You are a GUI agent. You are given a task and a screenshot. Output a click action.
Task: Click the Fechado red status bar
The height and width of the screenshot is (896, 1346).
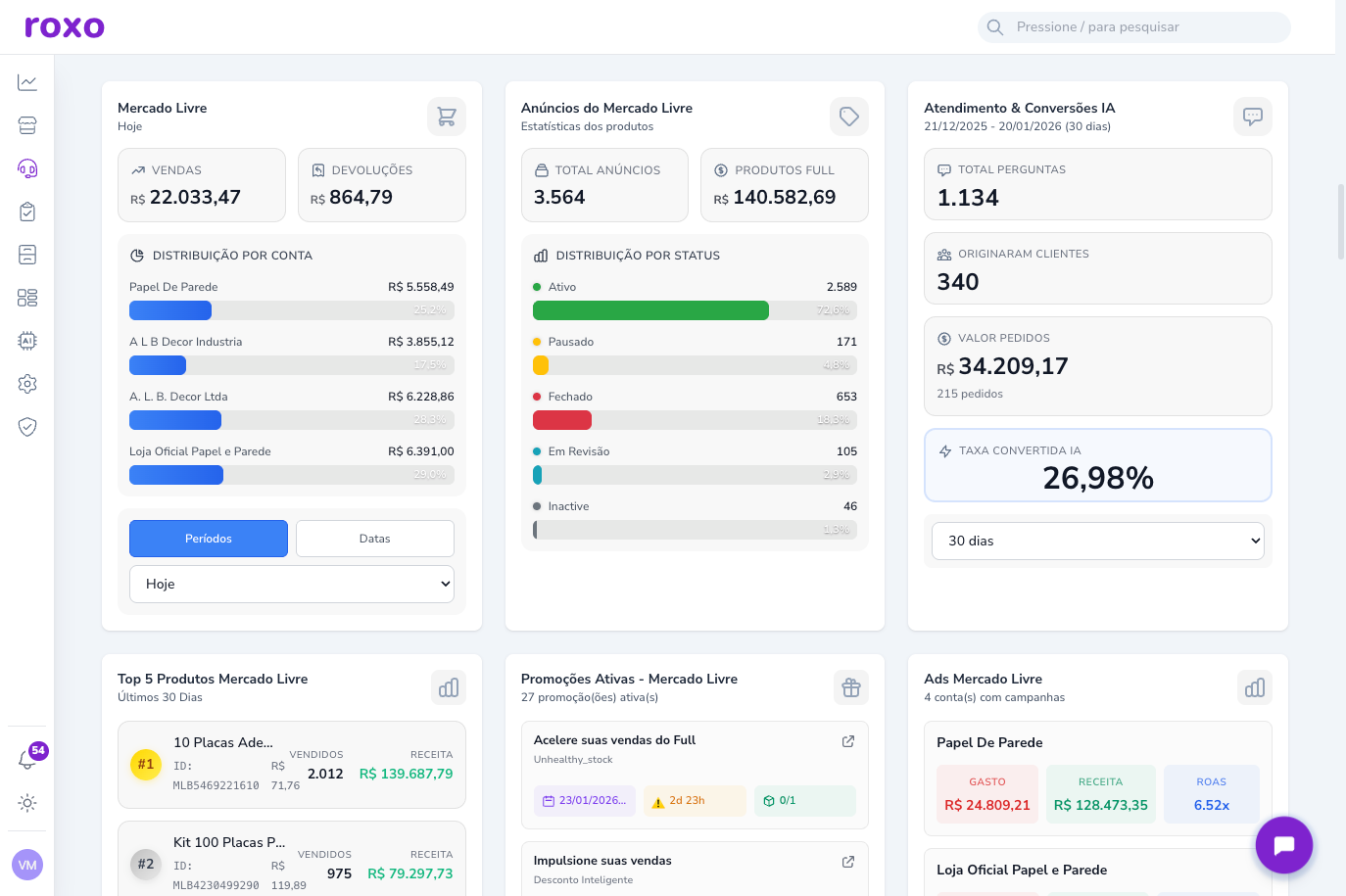coord(562,420)
